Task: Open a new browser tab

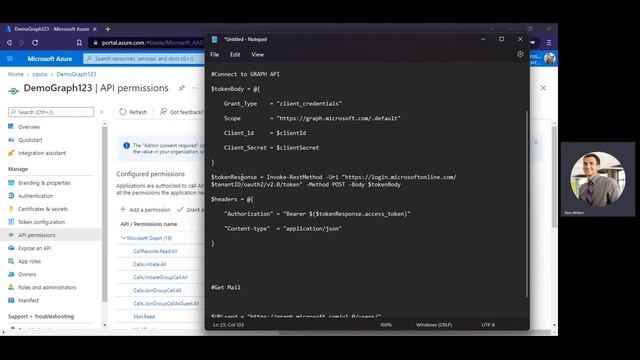Action: click(108, 29)
